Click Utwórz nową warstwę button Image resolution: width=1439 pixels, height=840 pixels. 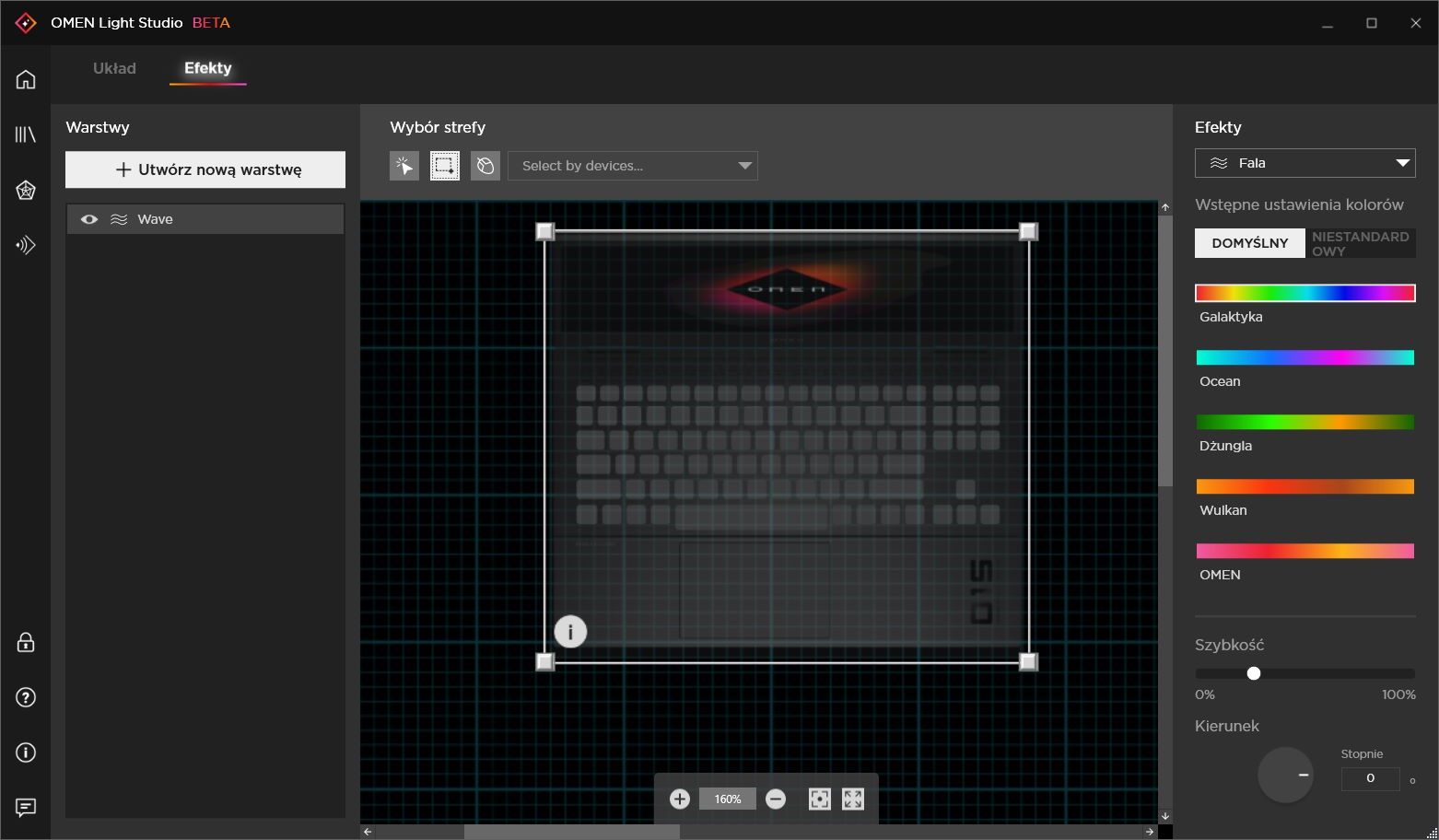coord(205,169)
